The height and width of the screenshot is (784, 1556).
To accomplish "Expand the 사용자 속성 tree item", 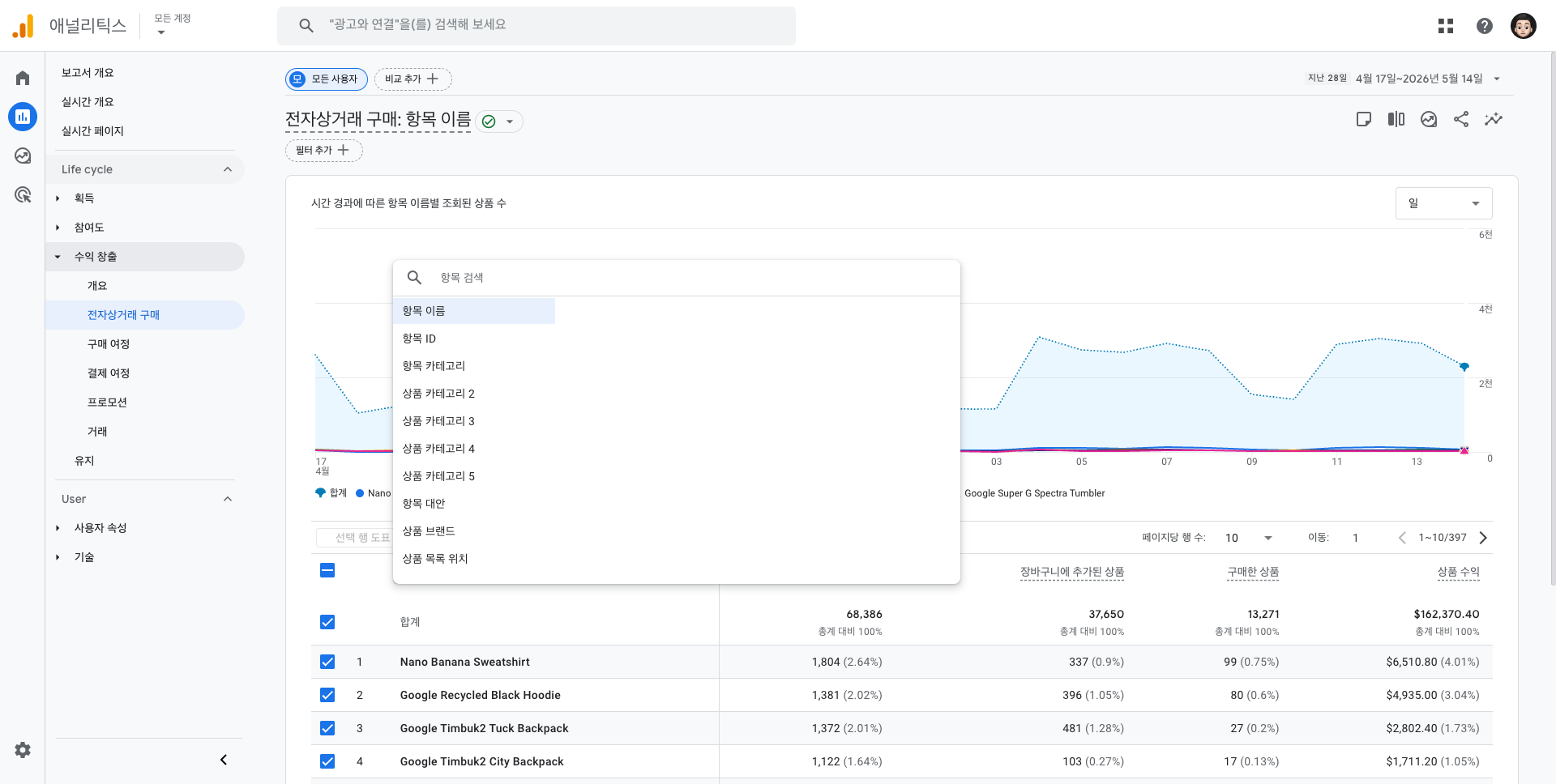I will pyautogui.click(x=58, y=528).
